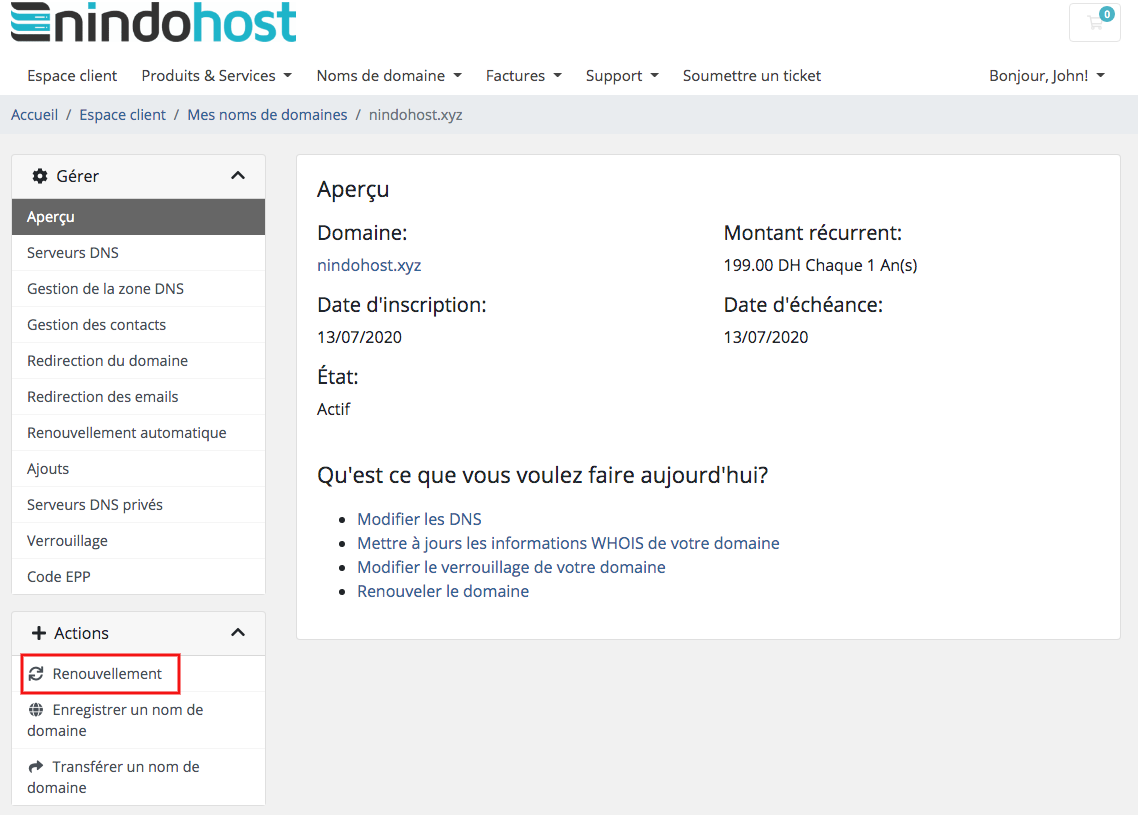
Task: Select Aperçu in the sidebar
Action: (x=139, y=217)
